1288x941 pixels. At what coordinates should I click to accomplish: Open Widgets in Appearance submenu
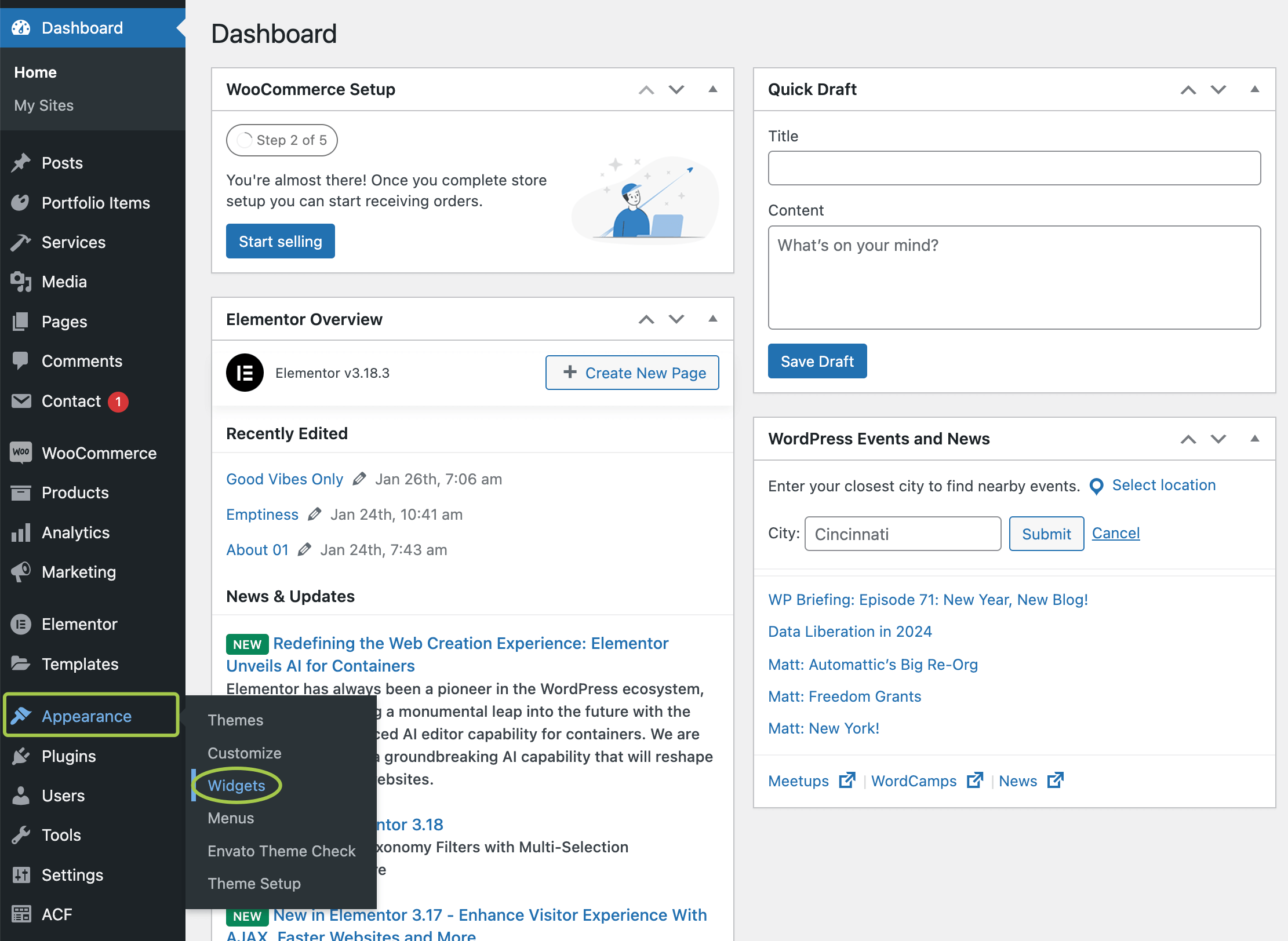[x=237, y=785]
